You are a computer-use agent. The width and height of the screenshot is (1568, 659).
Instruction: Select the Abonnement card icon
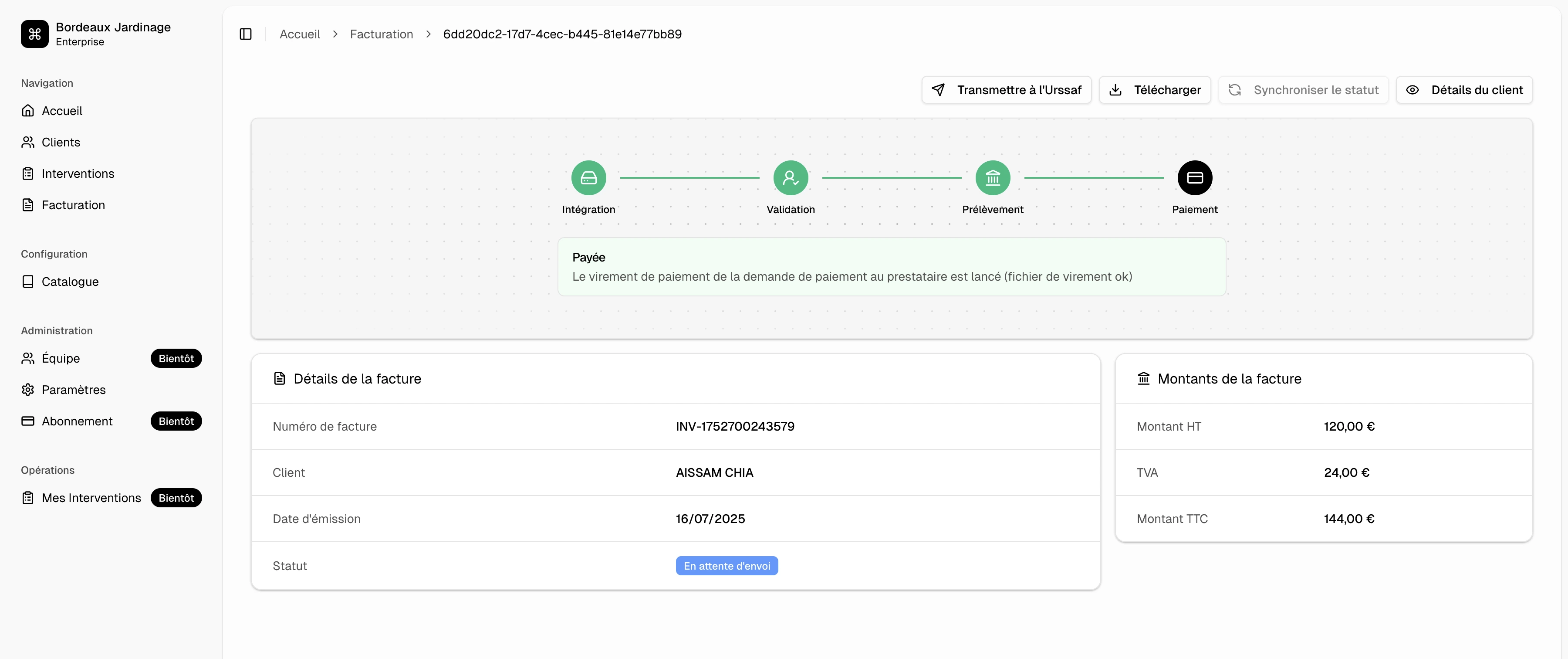coord(28,421)
